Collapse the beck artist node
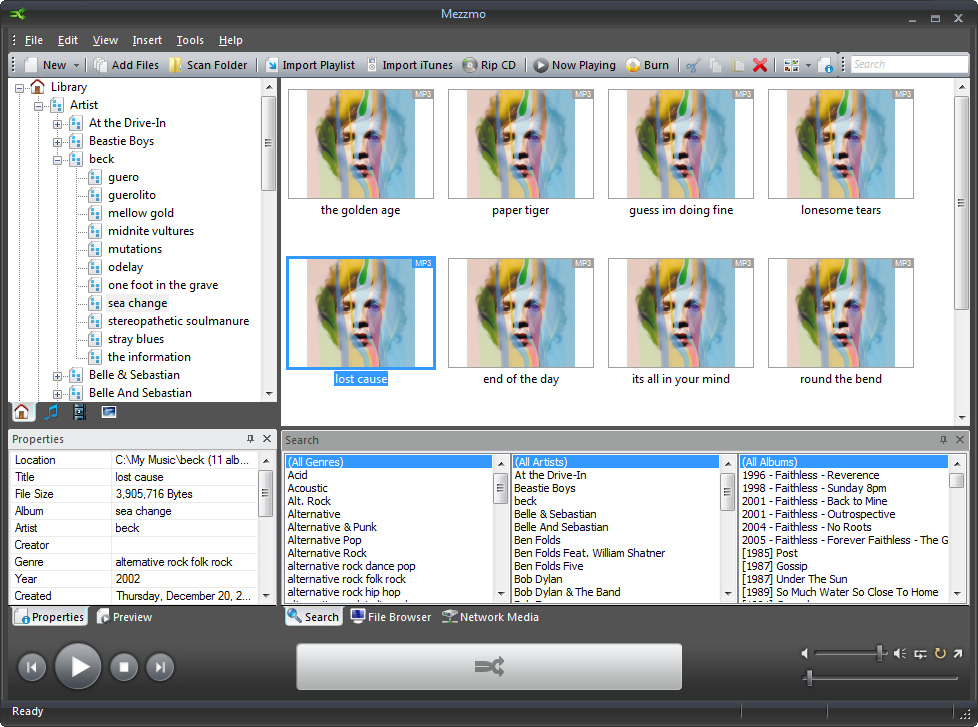Image resolution: width=978 pixels, height=727 pixels. [57, 160]
